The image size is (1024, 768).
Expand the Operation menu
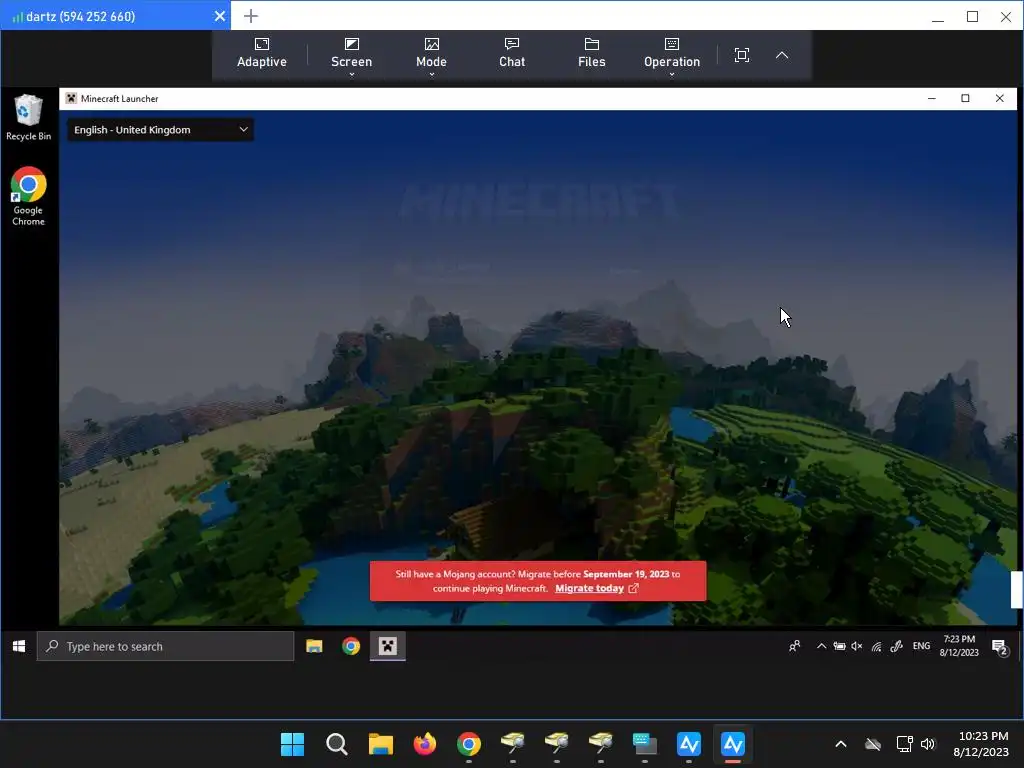[671, 55]
